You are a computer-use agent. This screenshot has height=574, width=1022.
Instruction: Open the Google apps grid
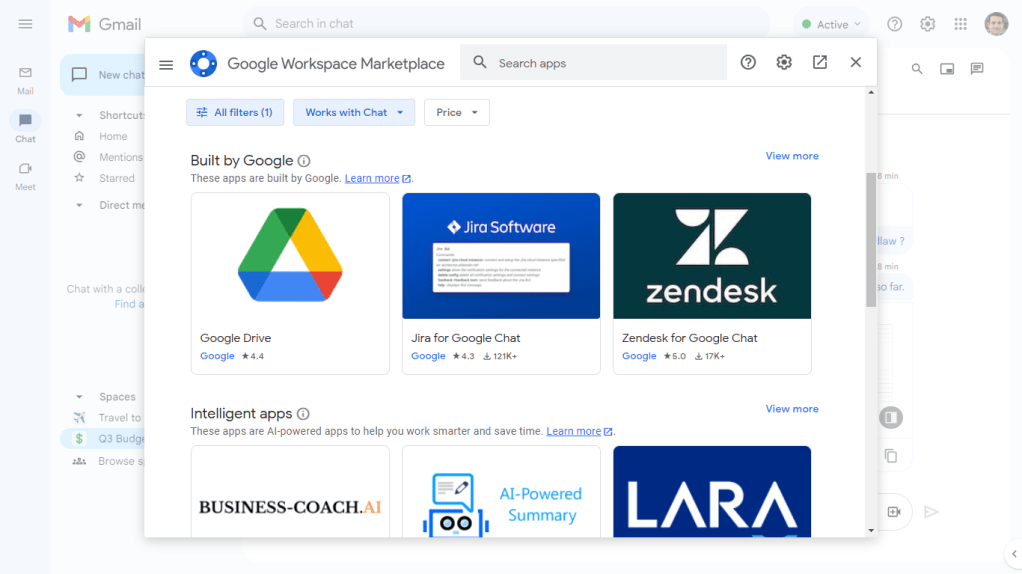point(961,24)
